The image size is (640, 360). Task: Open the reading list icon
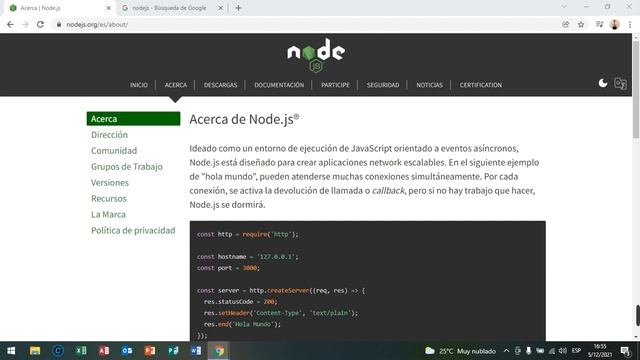599,24
